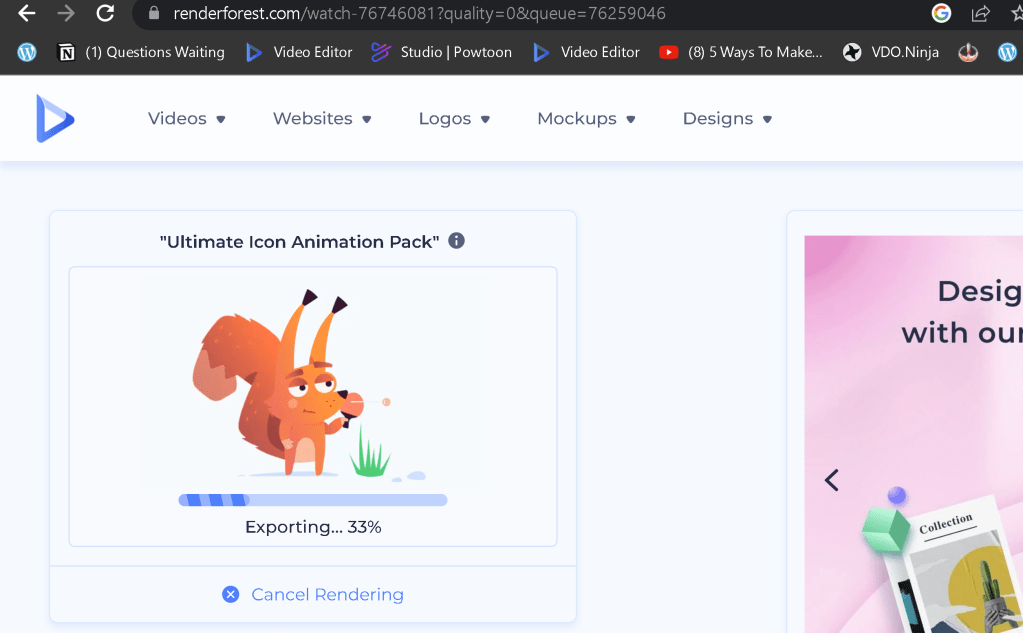Click the X icon next to Cancel Rendering
This screenshot has width=1023, height=633.
click(230, 594)
